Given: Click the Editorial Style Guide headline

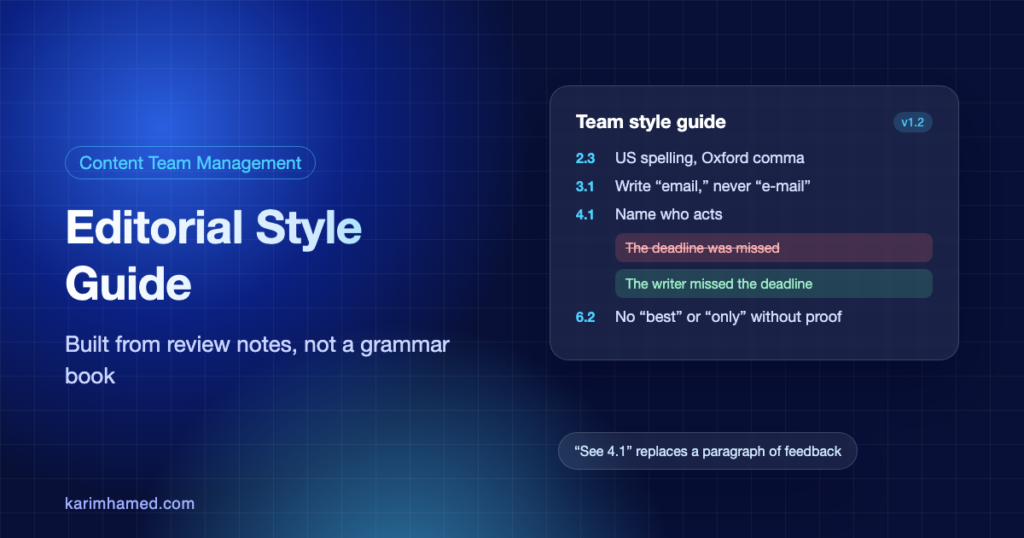Looking at the screenshot, I should 214,255.
